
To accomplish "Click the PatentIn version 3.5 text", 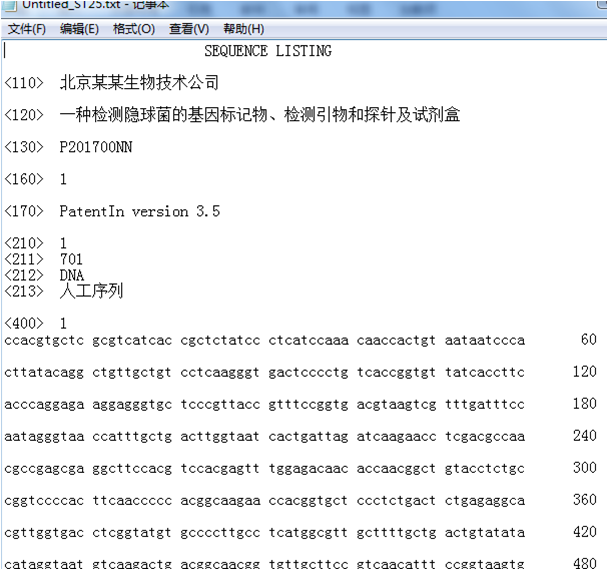I will coord(139,211).
